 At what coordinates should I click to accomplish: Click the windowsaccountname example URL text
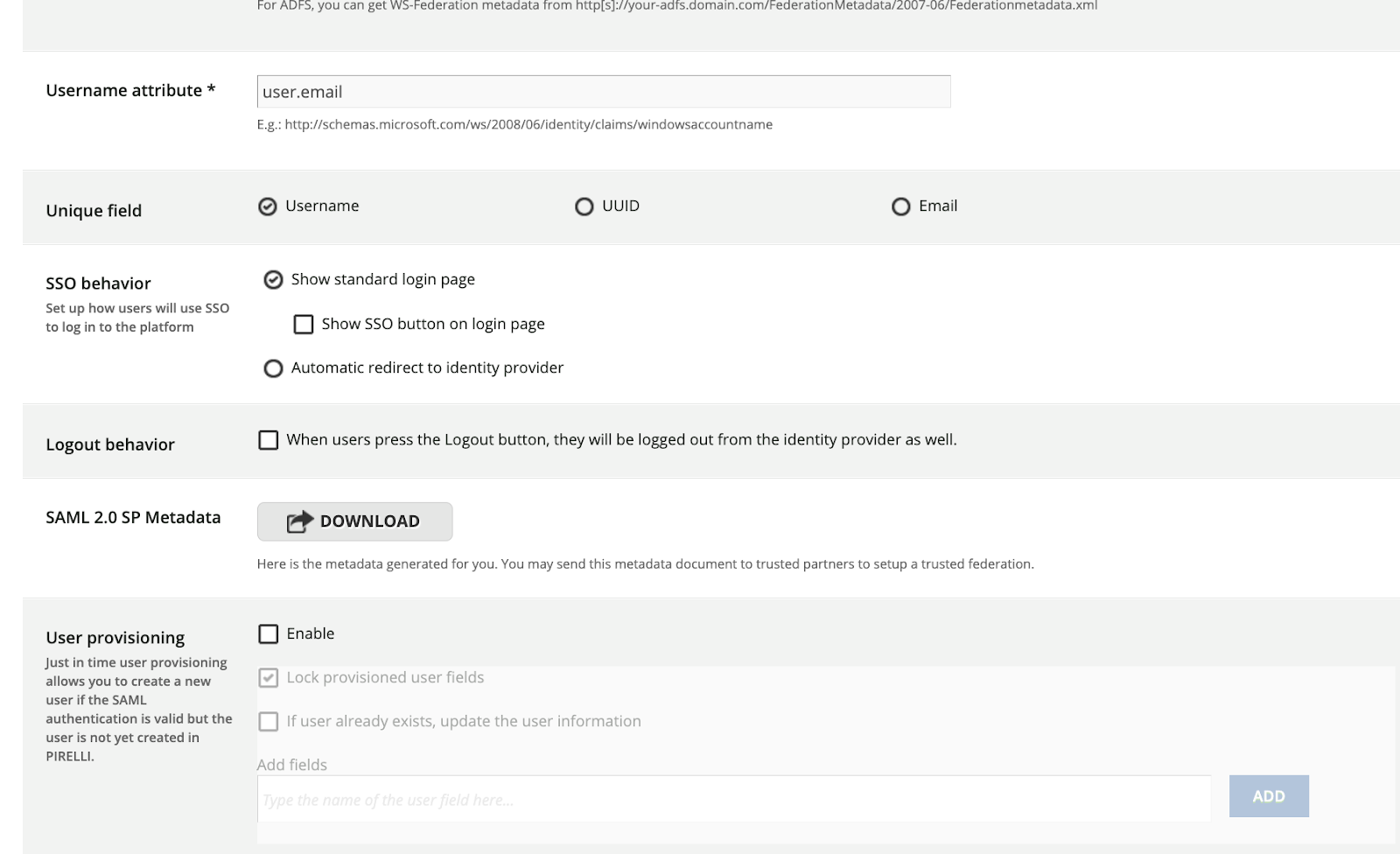coord(528,124)
